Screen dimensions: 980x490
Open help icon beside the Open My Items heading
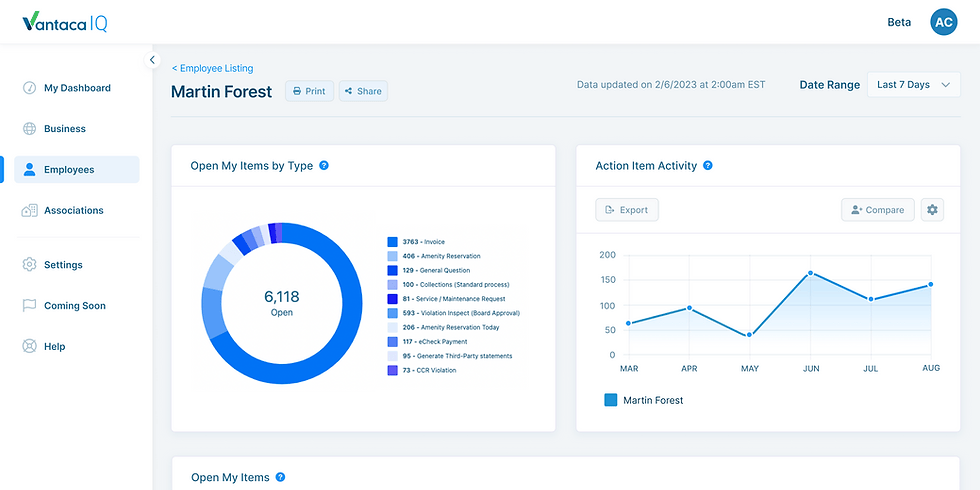pos(281,477)
